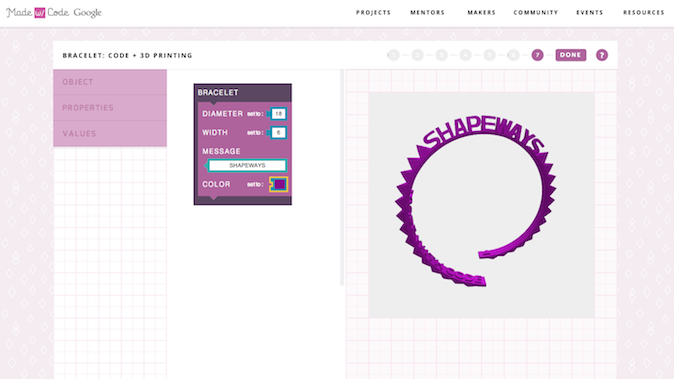This screenshot has height=379, width=674.
Task: Pick the purple COLOR swatch
Action: click(x=279, y=184)
